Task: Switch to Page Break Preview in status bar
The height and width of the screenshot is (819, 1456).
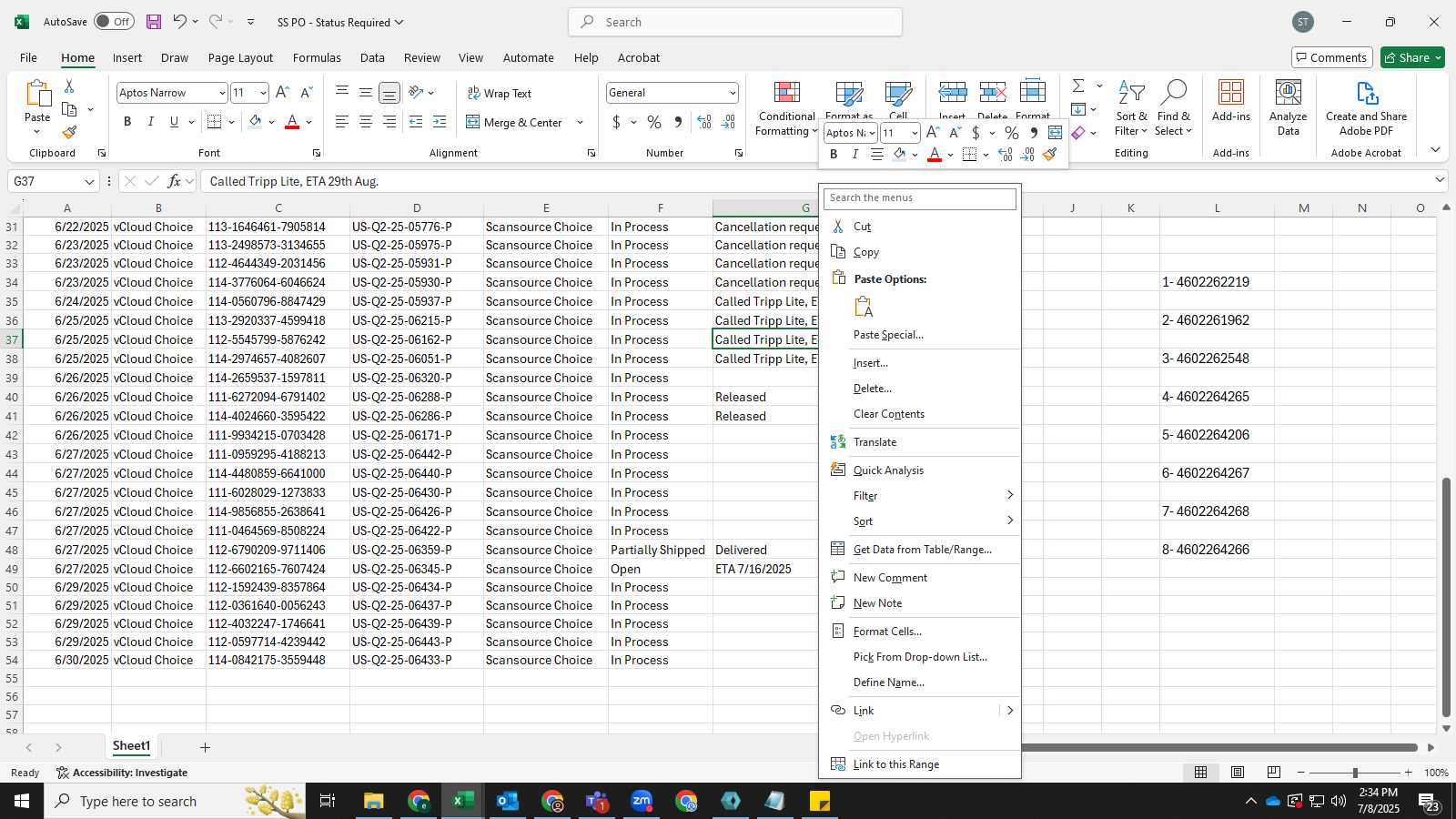Action: point(1274,773)
